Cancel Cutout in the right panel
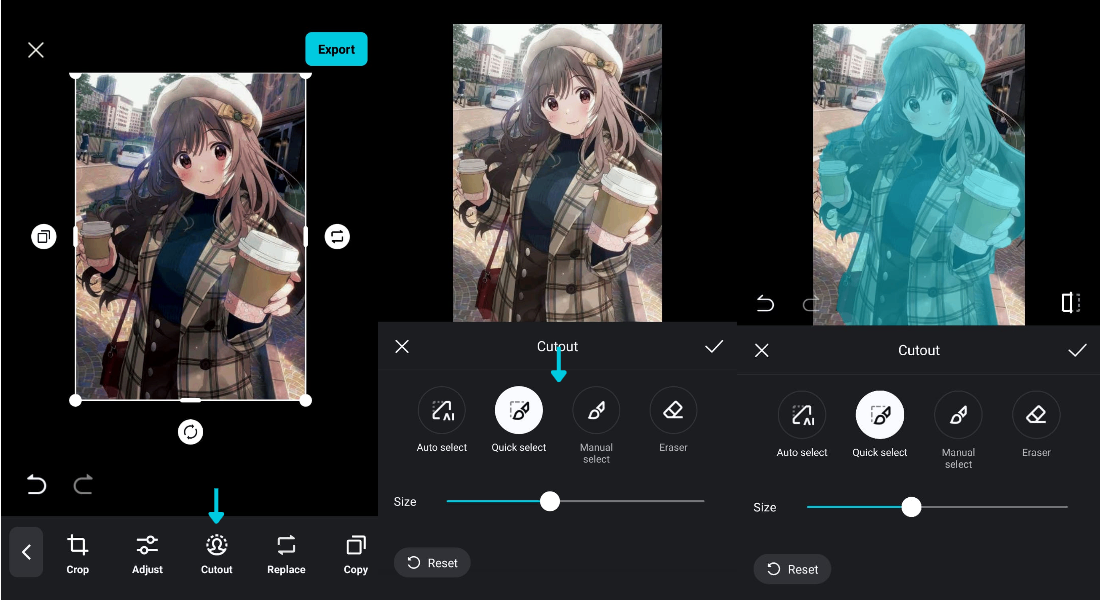Viewport: 1100px width, 600px height. point(762,350)
